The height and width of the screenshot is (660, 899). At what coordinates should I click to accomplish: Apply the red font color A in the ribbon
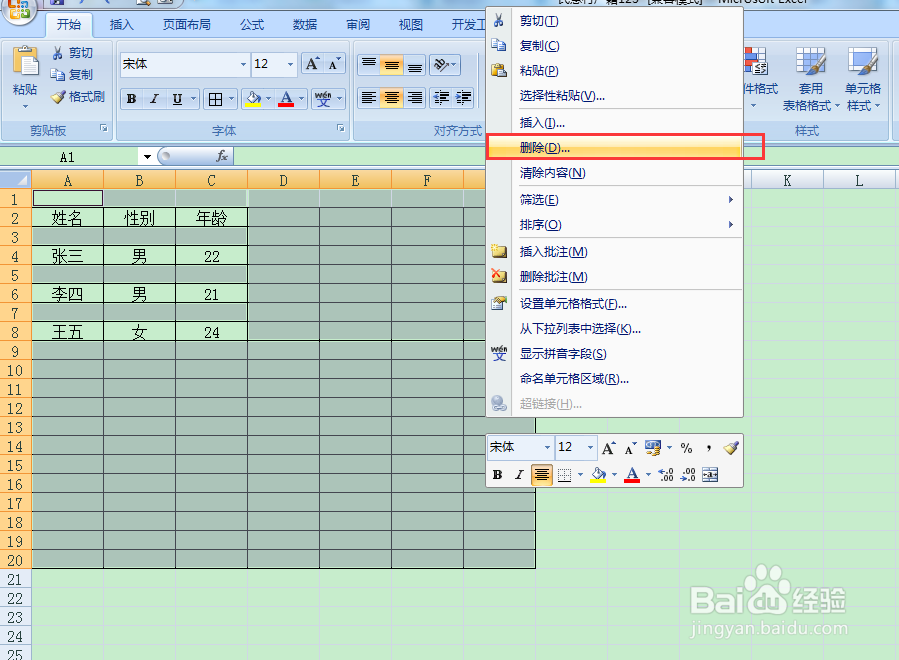click(286, 99)
